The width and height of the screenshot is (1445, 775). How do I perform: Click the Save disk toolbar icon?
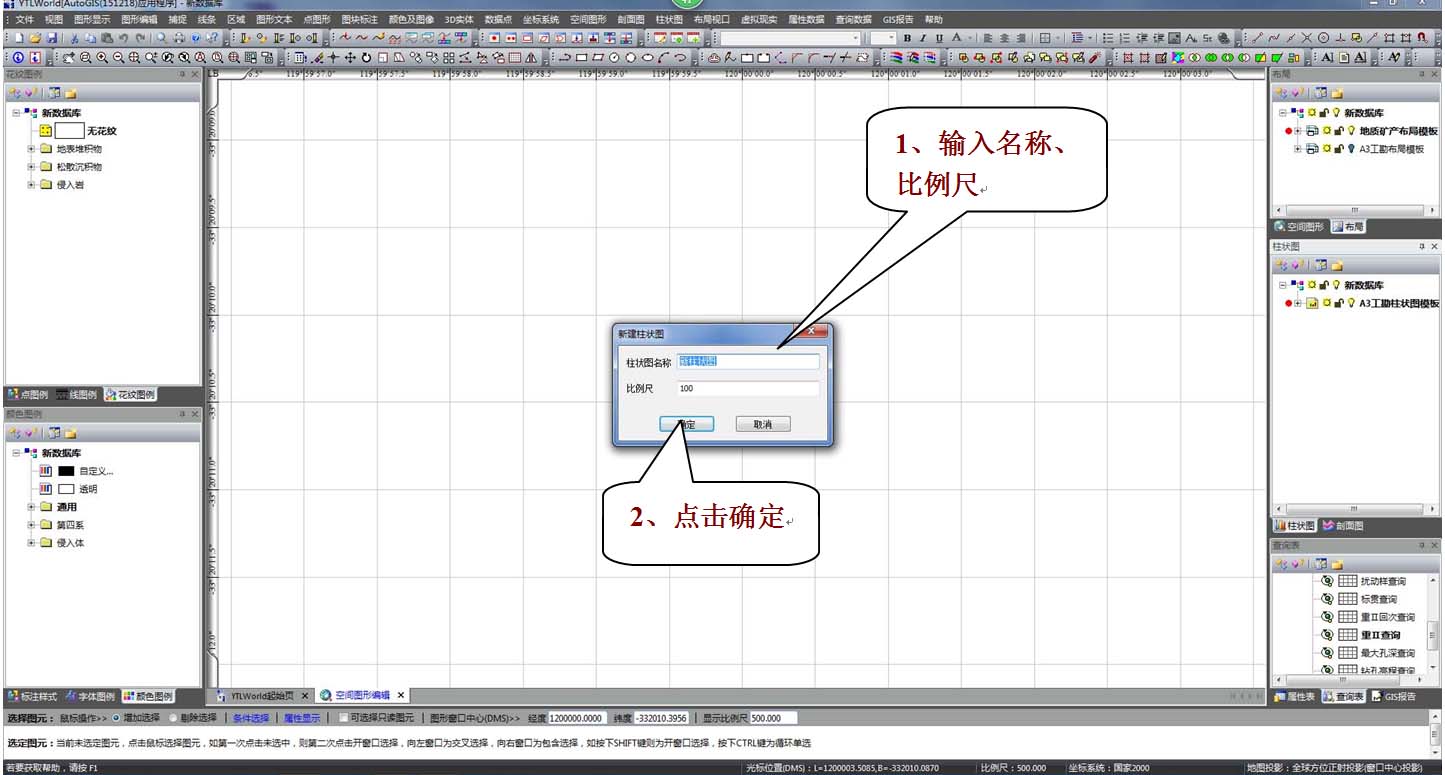pyautogui.click(x=51, y=38)
